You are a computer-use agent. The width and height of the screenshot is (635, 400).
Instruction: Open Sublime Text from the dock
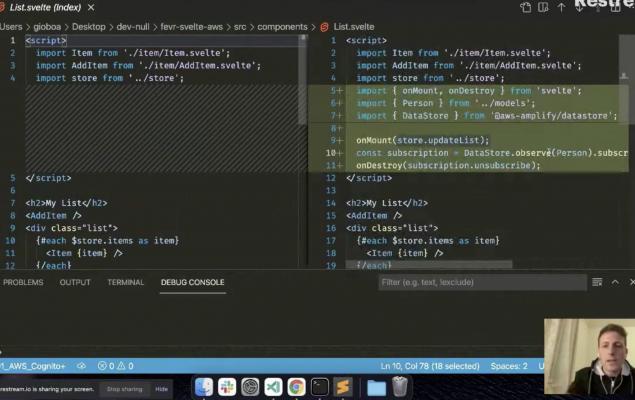(x=343, y=387)
